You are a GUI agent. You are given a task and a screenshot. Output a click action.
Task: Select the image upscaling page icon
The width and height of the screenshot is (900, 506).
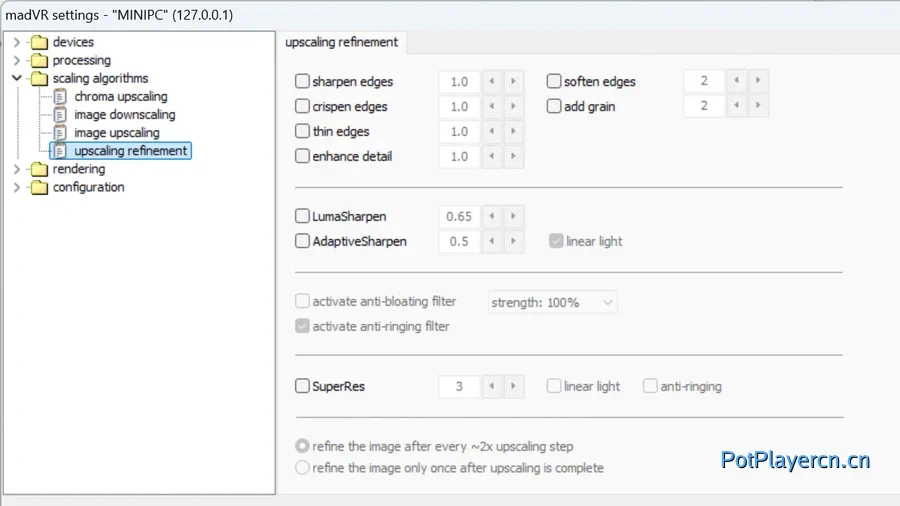tap(60, 133)
